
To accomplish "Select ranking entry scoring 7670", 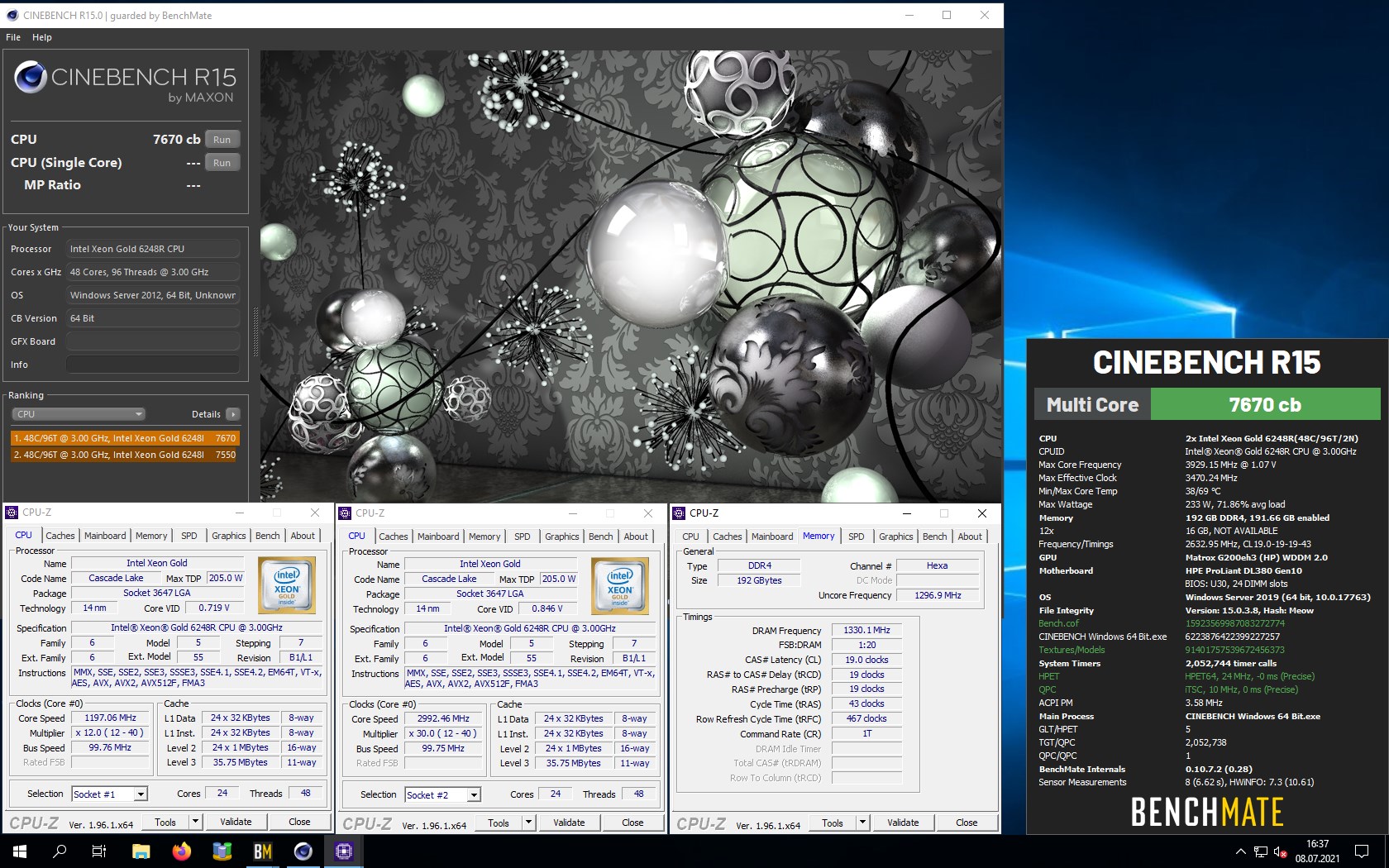I will pyautogui.click(x=124, y=438).
